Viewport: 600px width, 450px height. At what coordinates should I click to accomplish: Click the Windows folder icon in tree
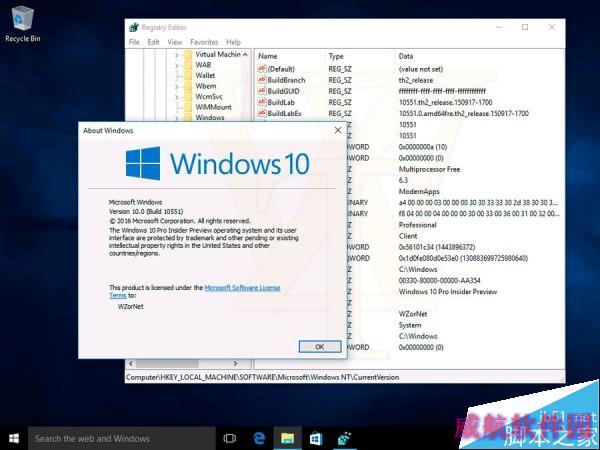[x=188, y=117]
